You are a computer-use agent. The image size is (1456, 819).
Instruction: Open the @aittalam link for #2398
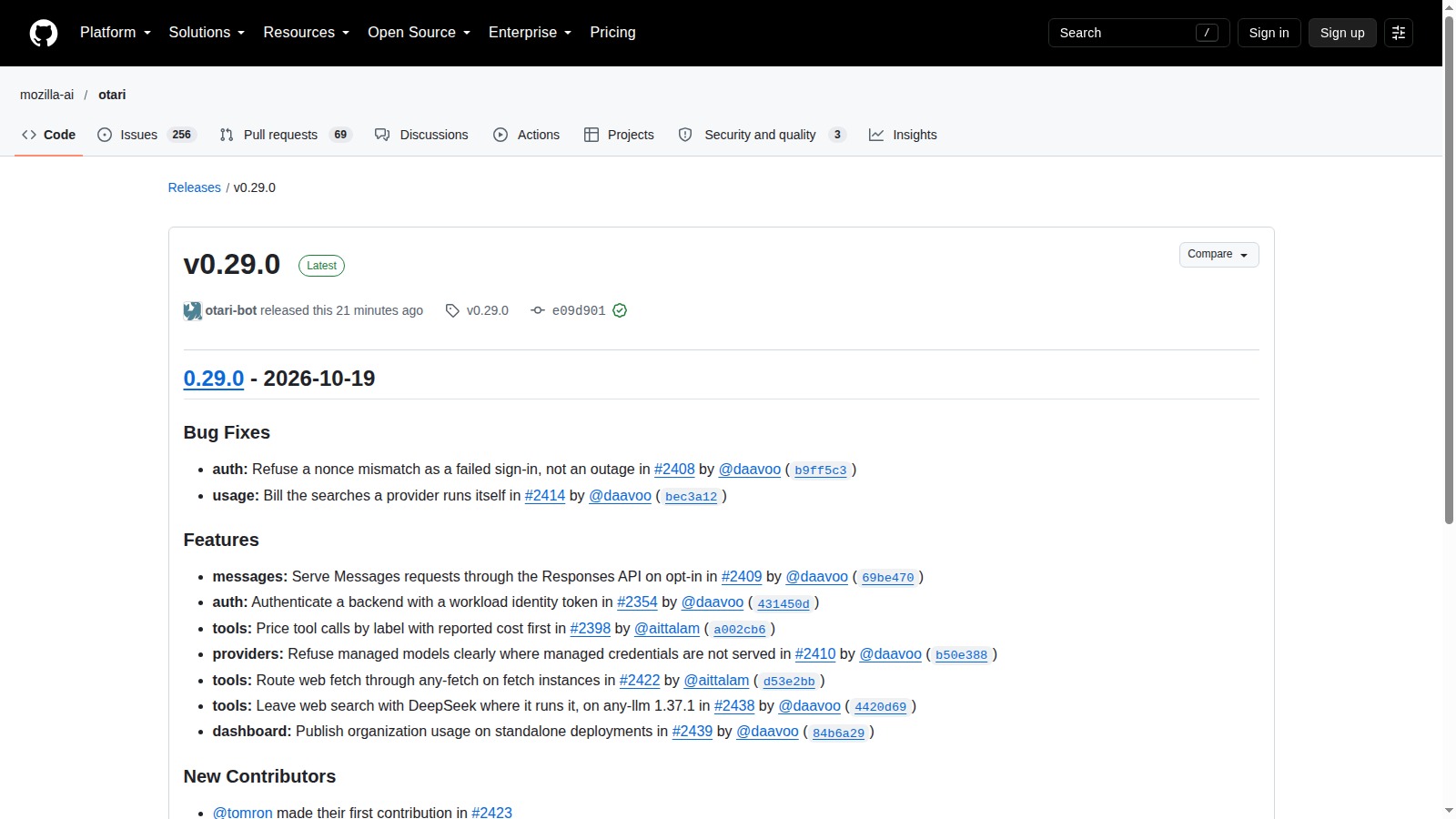667,629
